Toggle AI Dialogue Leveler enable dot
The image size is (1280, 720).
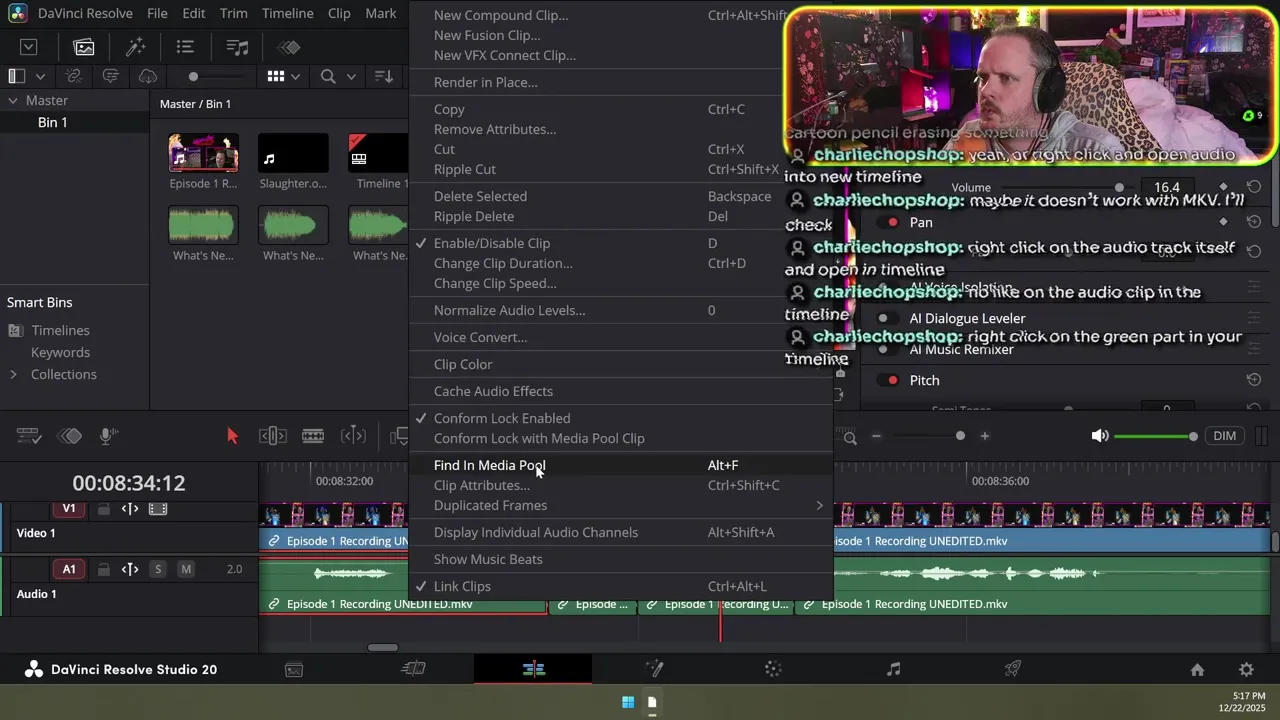pyautogui.click(x=883, y=318)
